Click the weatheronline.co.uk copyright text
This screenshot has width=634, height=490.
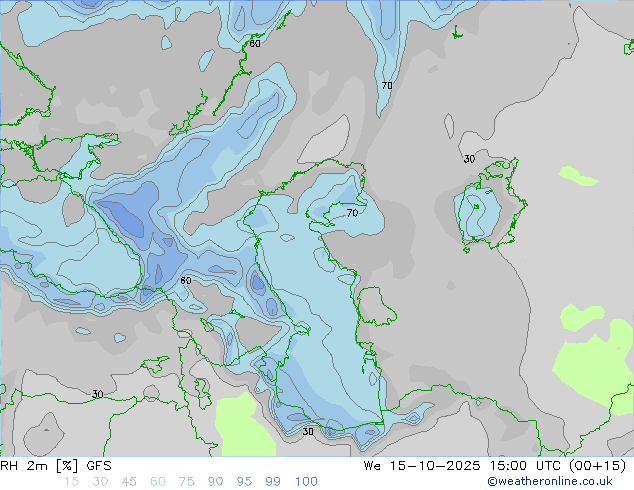point(550,481)
